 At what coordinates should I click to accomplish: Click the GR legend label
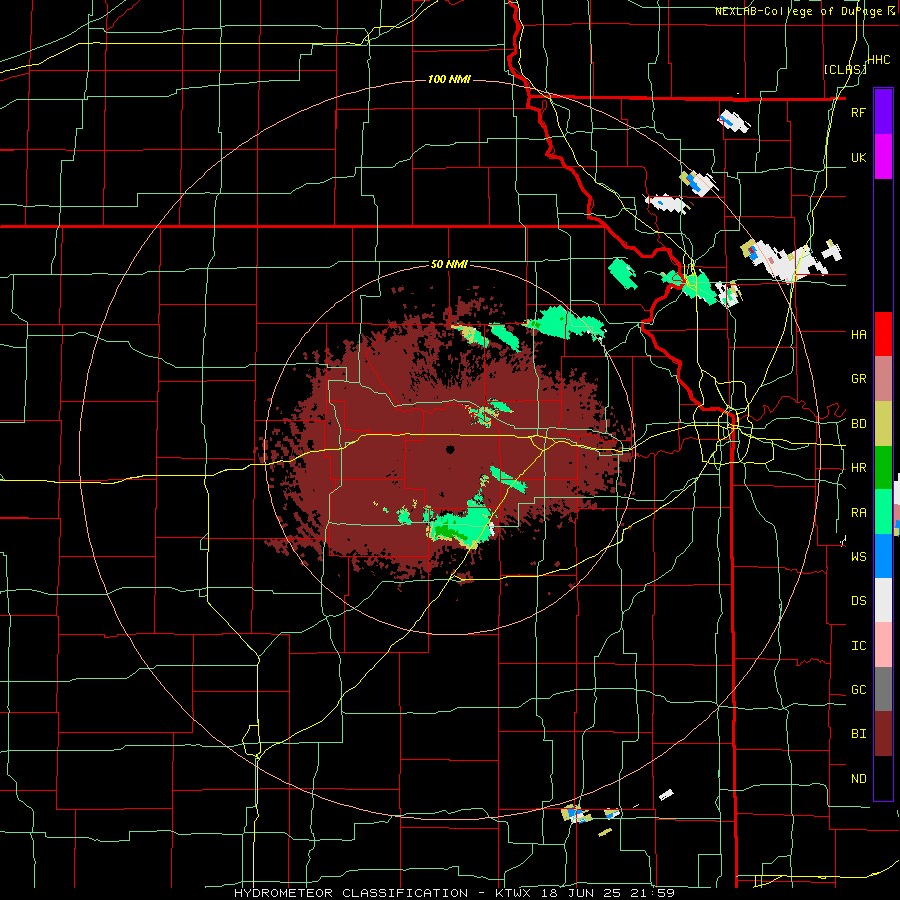click(x=859, y=379)
